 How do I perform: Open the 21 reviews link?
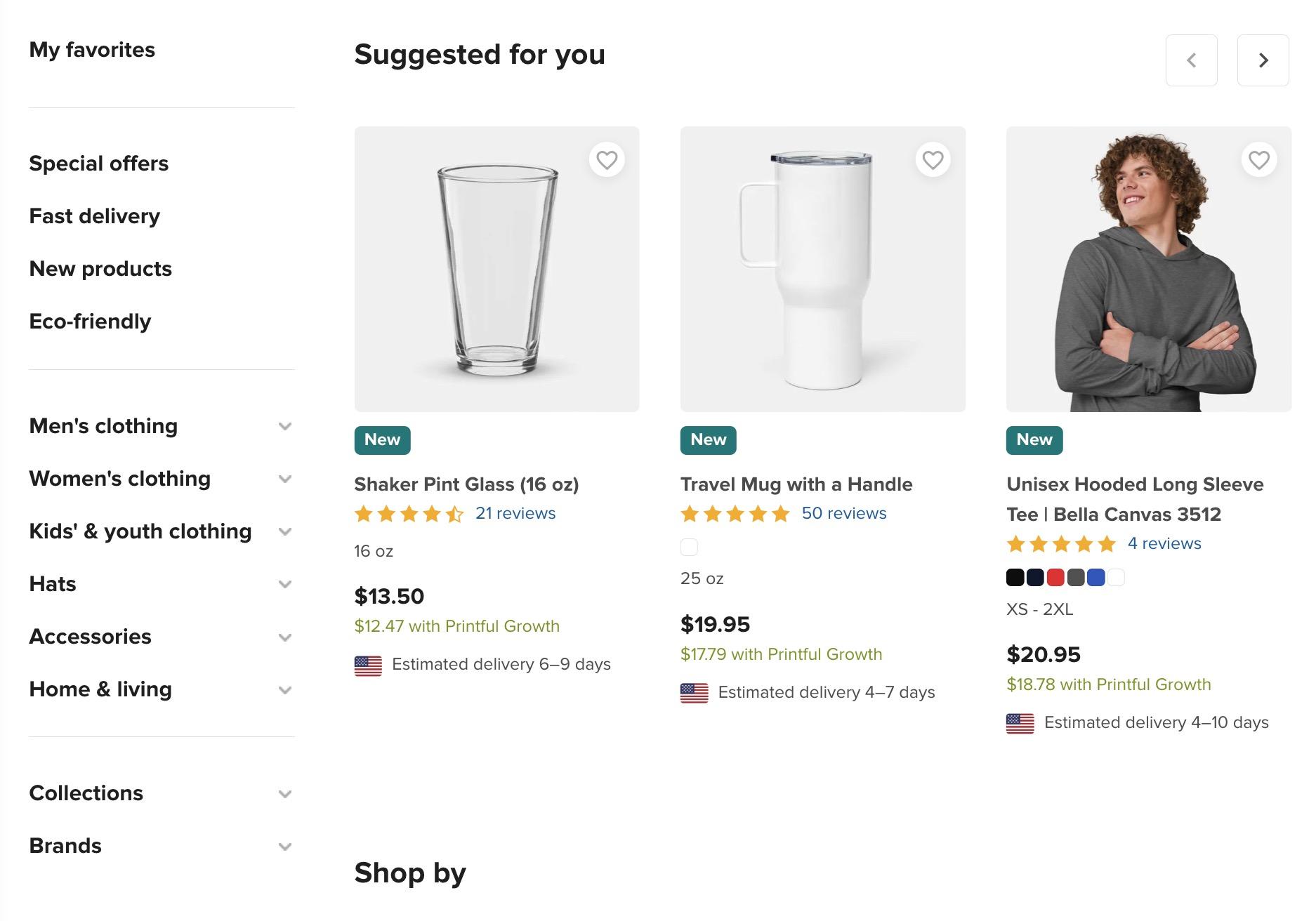point(515,513)
